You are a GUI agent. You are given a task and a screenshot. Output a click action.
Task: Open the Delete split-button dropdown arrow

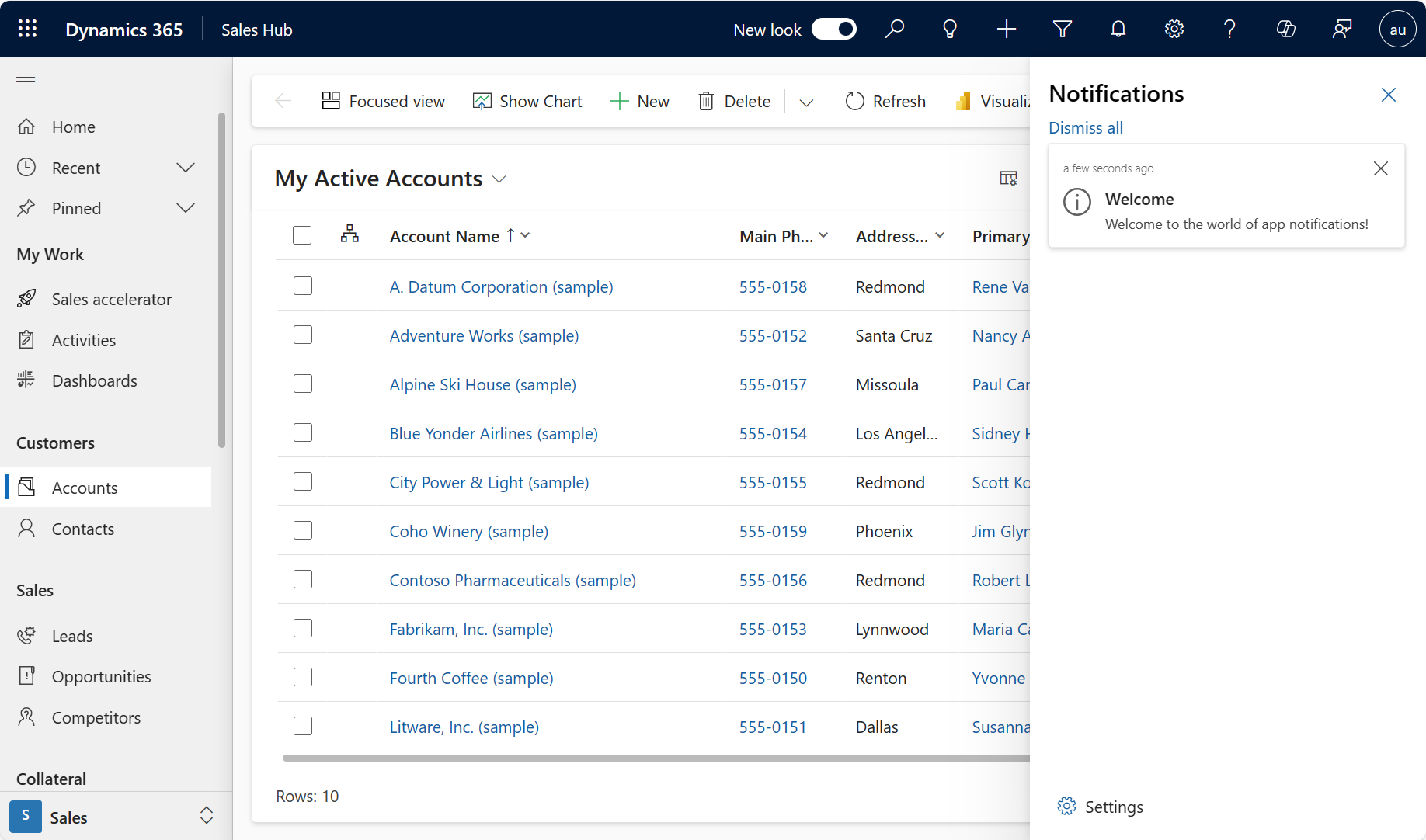pos(806,102)
